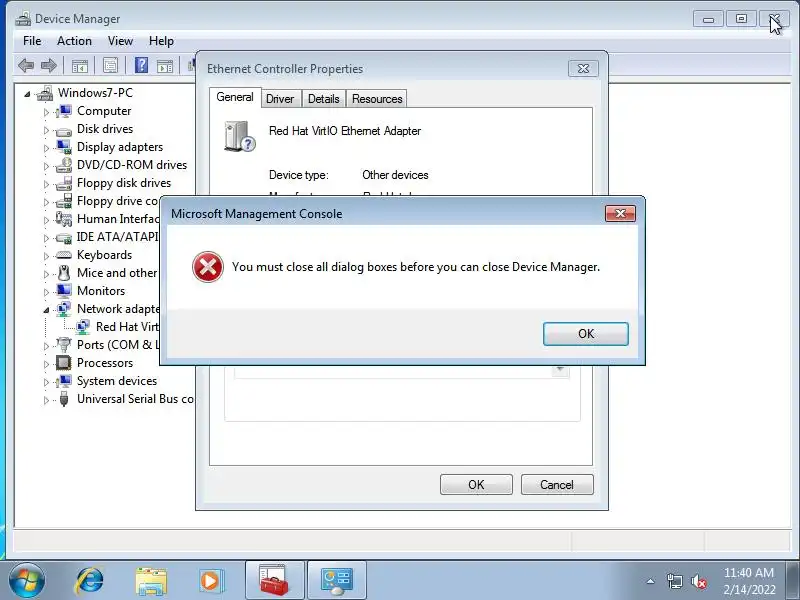Open Windows Media Player taskbar icon

[210, 581]
